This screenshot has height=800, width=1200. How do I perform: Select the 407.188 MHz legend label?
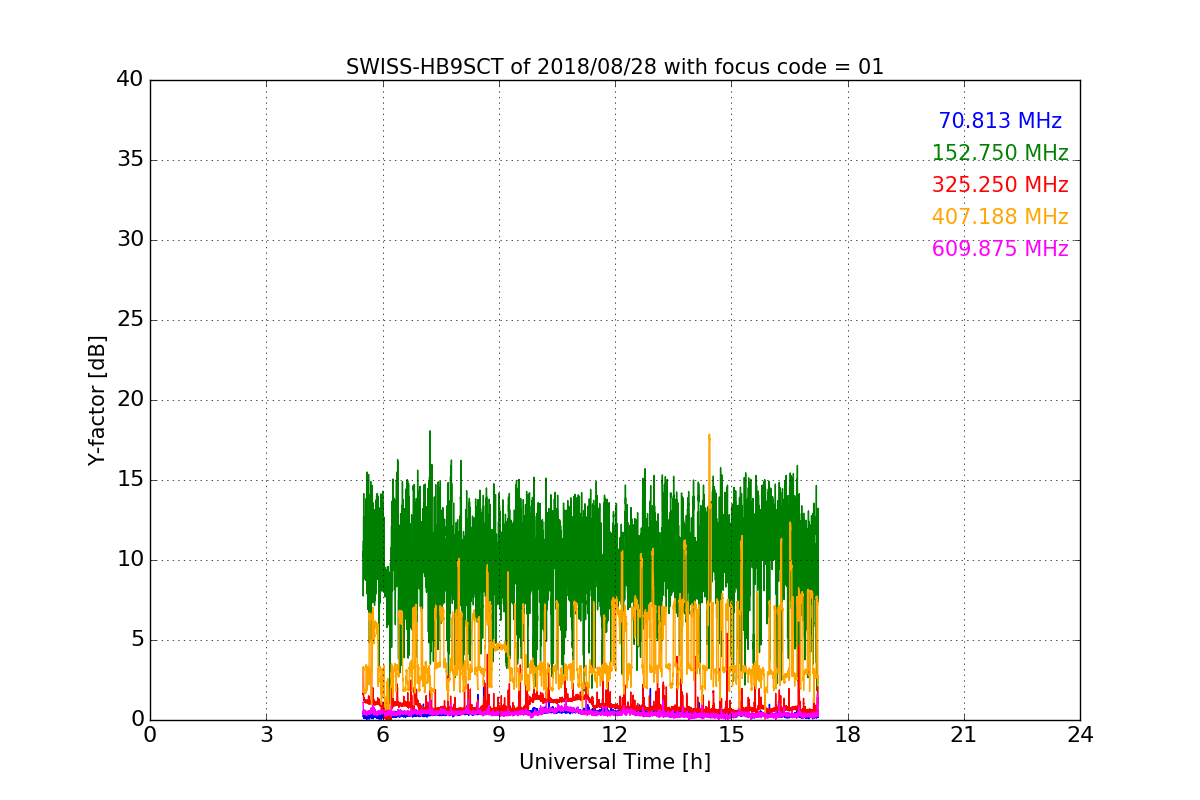tap(1000, 217)
